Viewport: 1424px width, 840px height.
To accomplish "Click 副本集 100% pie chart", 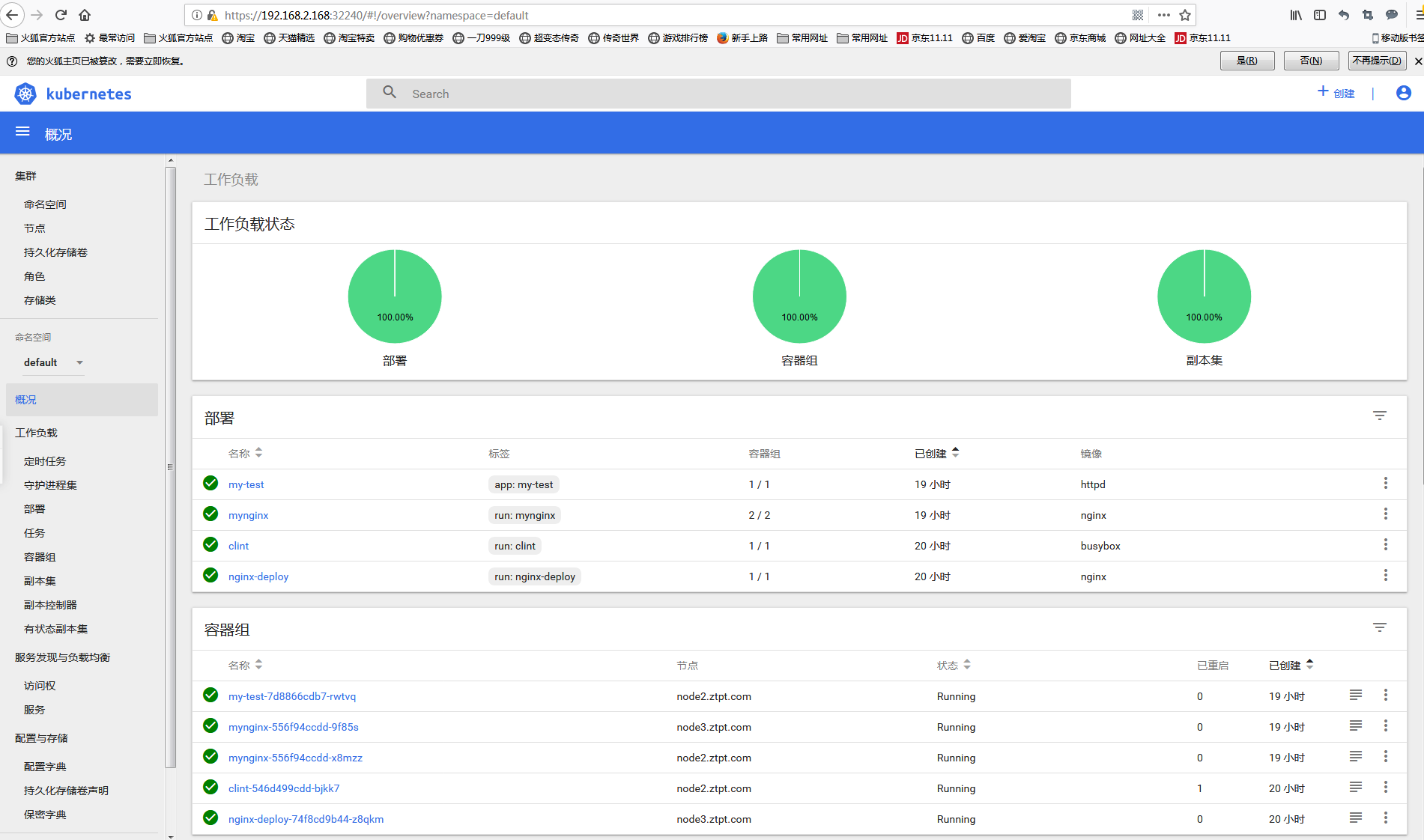I will point(1204,296).
